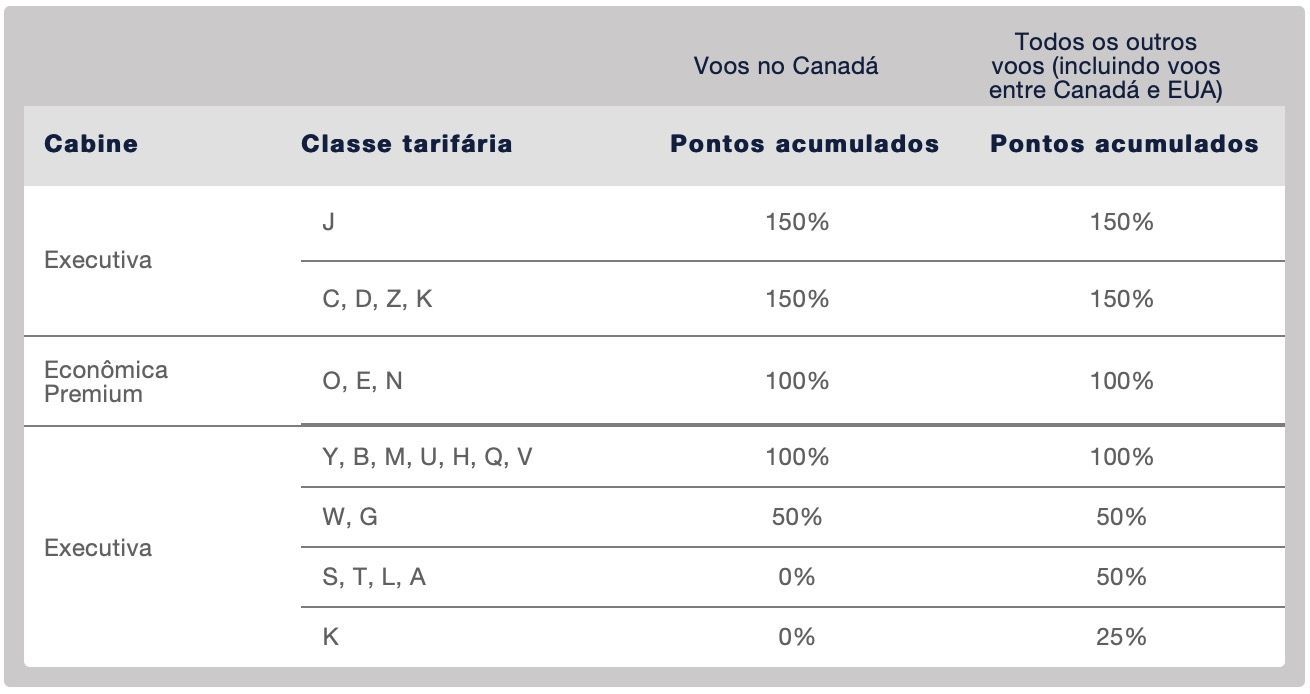The image size is (1310, 694).
Task: Click the 100% other-flights value for O, E, N
Action: click(x=1122, y=381)
